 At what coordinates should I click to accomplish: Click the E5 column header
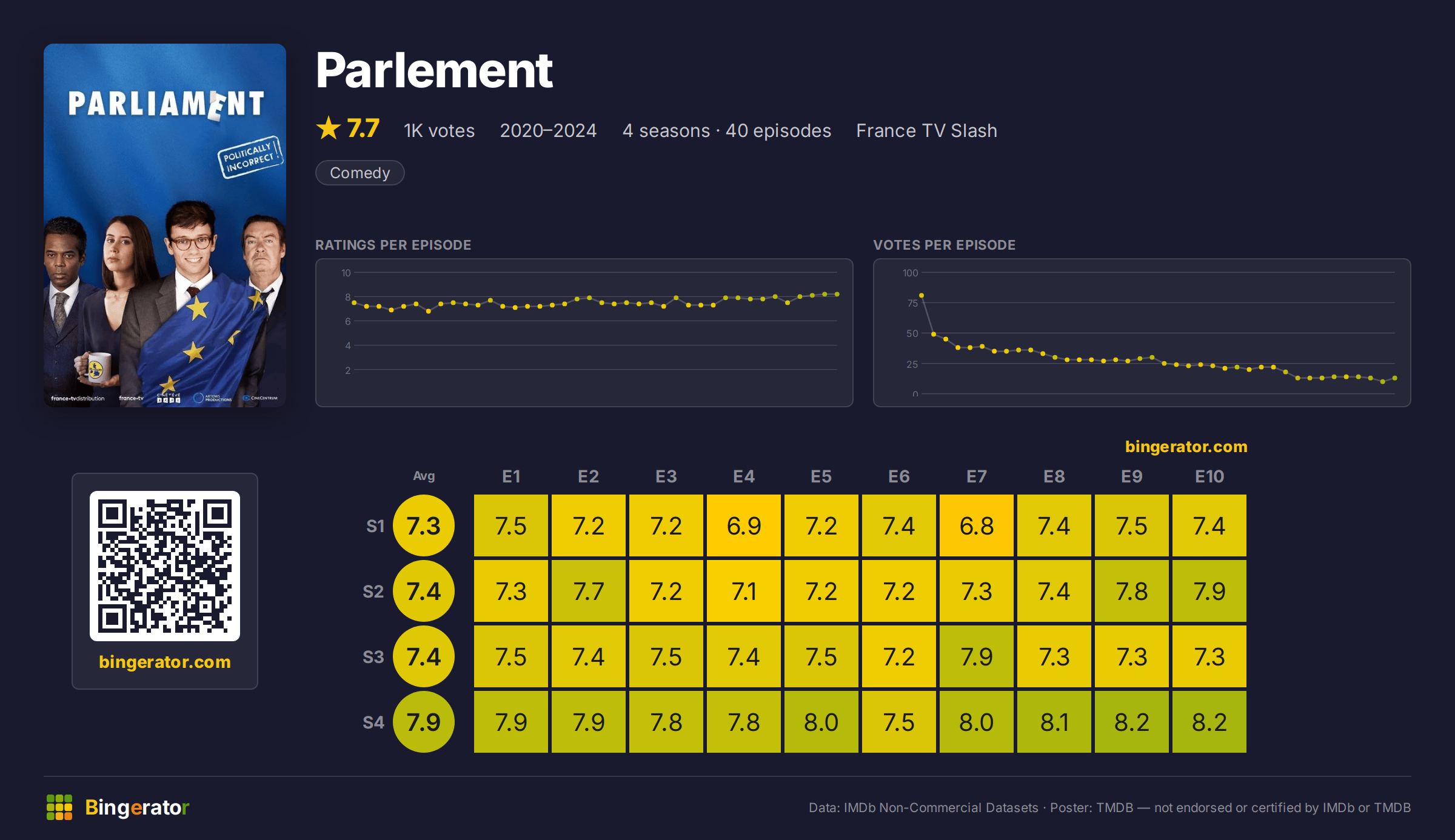821,476
